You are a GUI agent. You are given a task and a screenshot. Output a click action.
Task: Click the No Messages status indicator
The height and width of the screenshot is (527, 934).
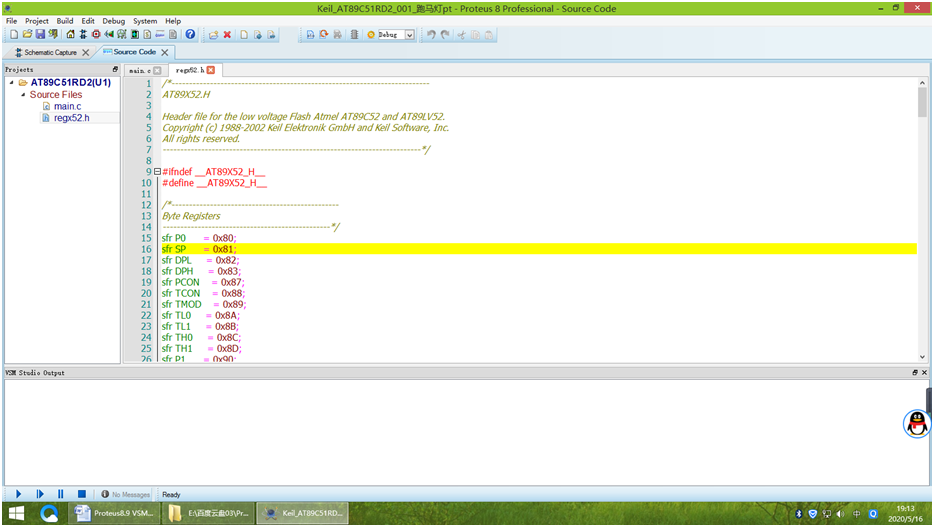[126, 494]
